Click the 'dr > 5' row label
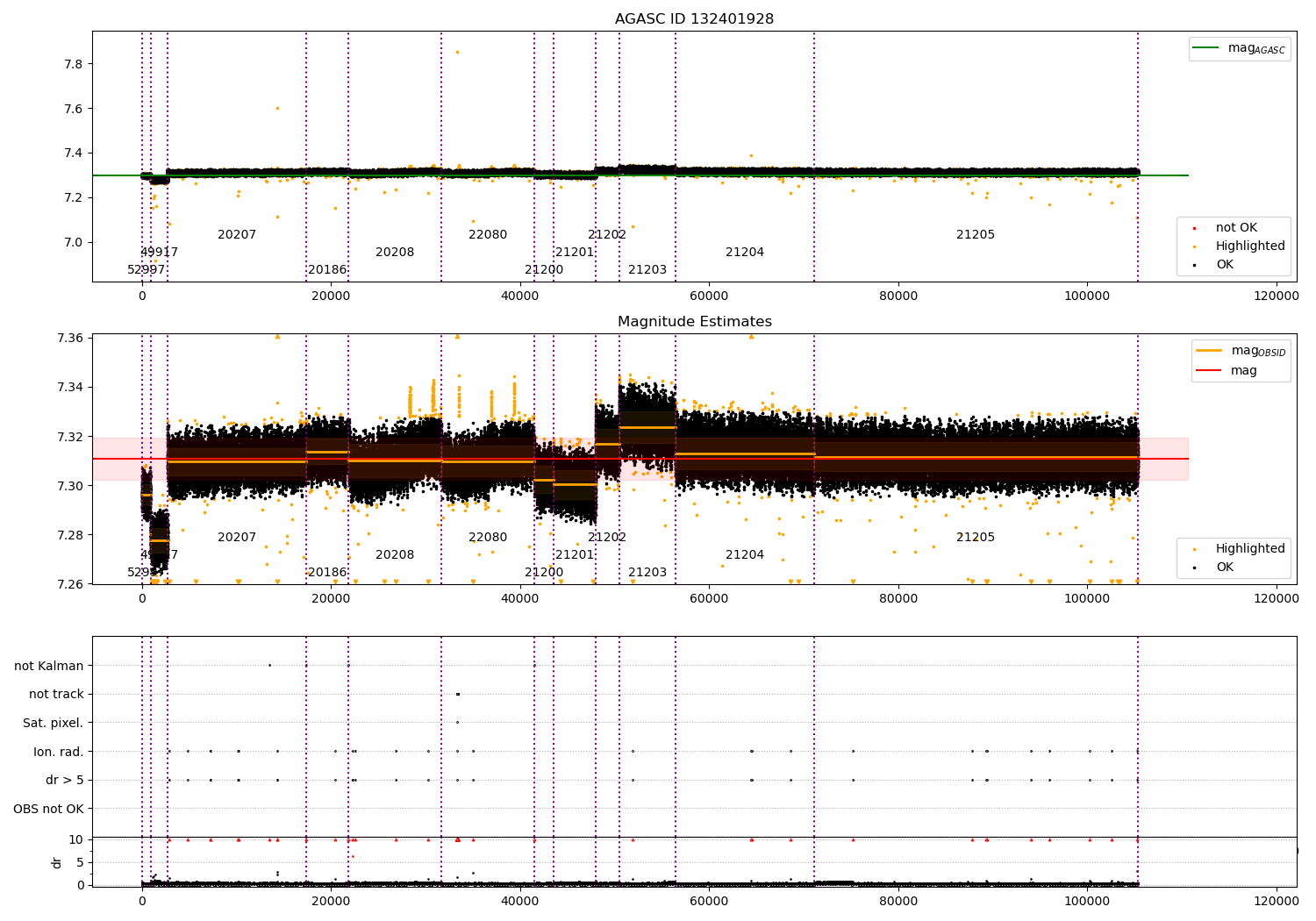1316x921 pixels. pyautogui.click(x=65, y=781)
